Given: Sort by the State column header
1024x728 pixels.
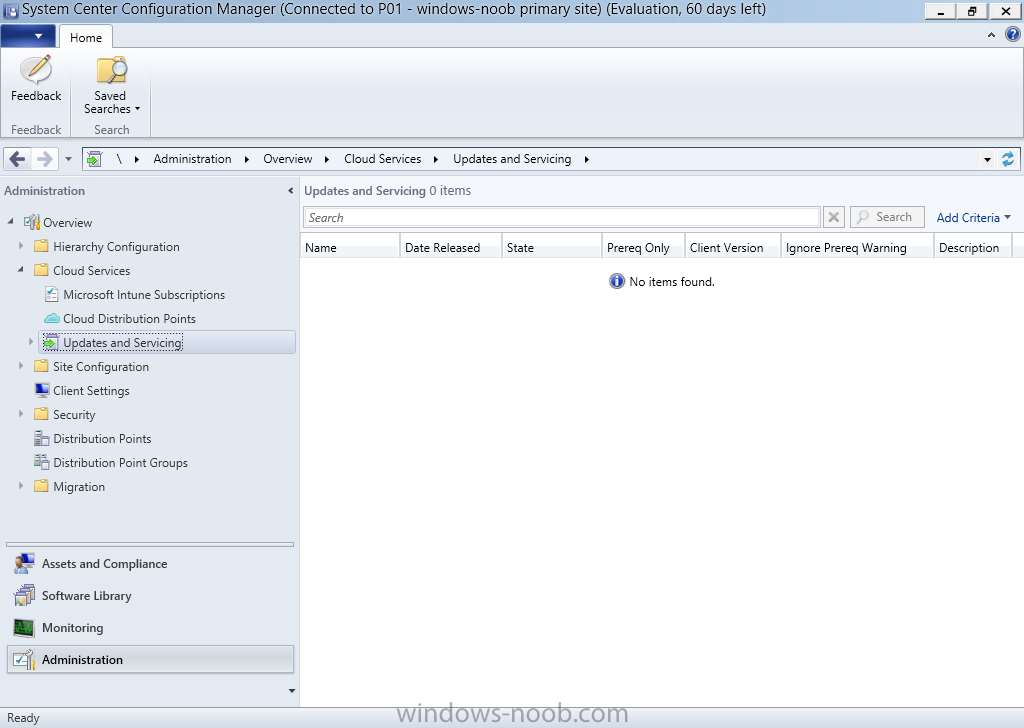Looking at the screenshot, I should coord(551,247).
